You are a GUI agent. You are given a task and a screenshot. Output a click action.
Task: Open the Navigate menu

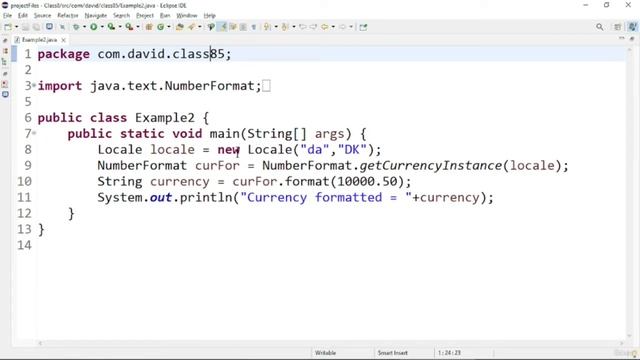click(x=96, y=16)
